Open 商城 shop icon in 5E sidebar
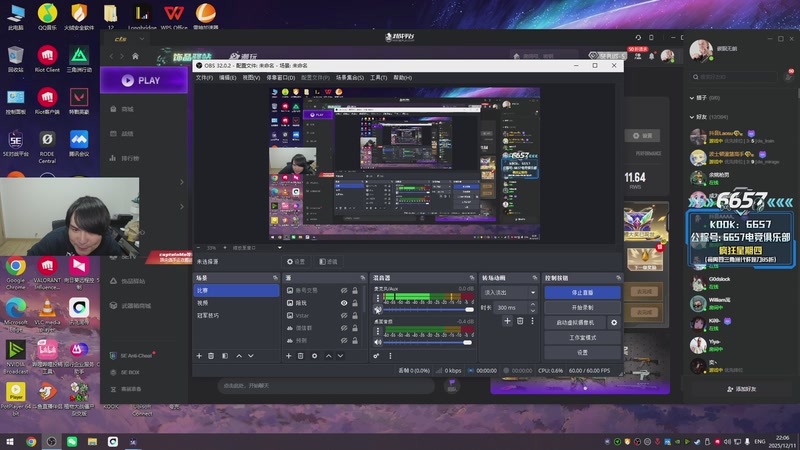800x450 pixels. point(113,109)
